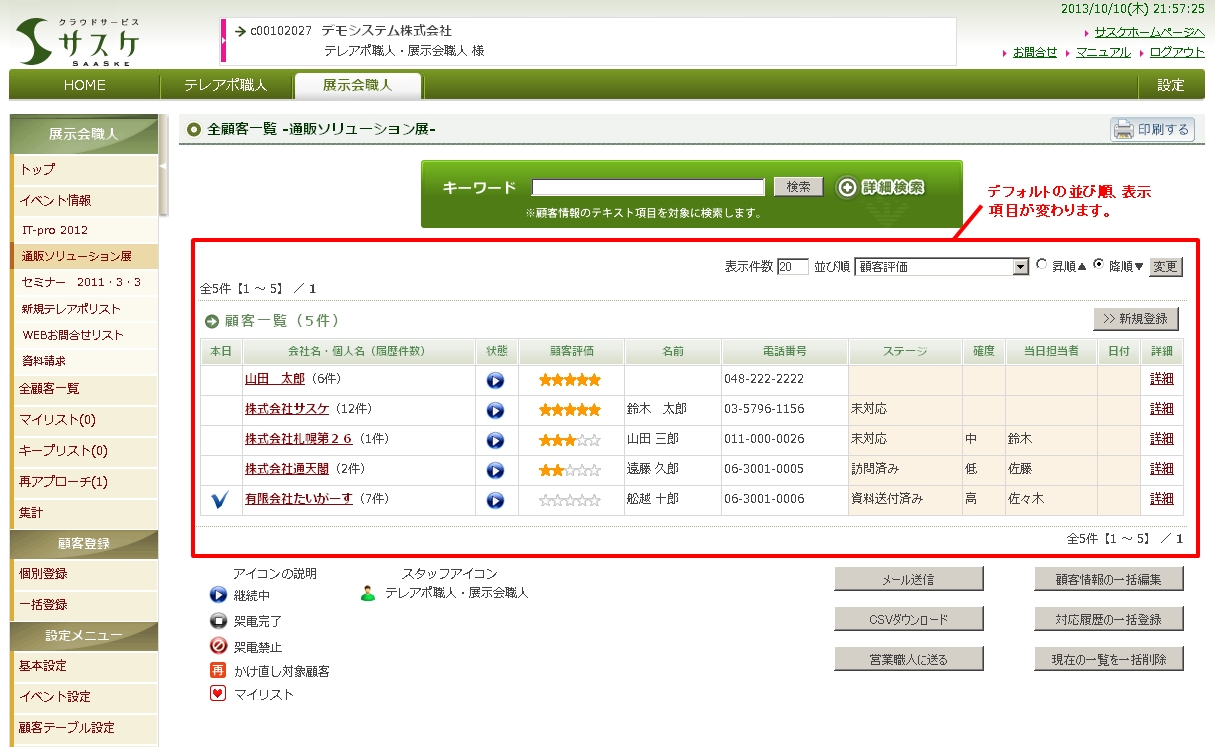Open 設定 in the top navigation bar
The height and width of the screenshot is (747, 1215).
click(1170, 86)
